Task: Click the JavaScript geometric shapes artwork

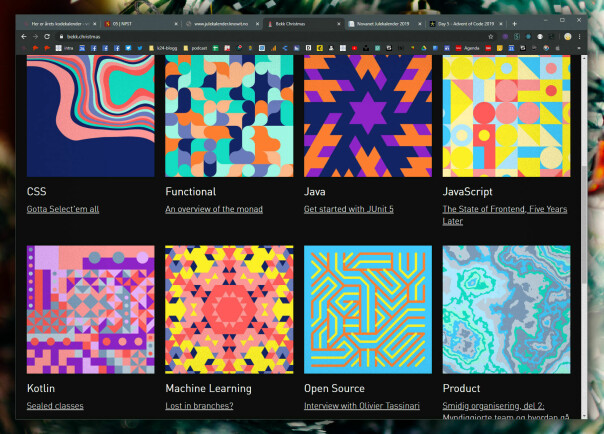Action: click(x=507, y=116)
